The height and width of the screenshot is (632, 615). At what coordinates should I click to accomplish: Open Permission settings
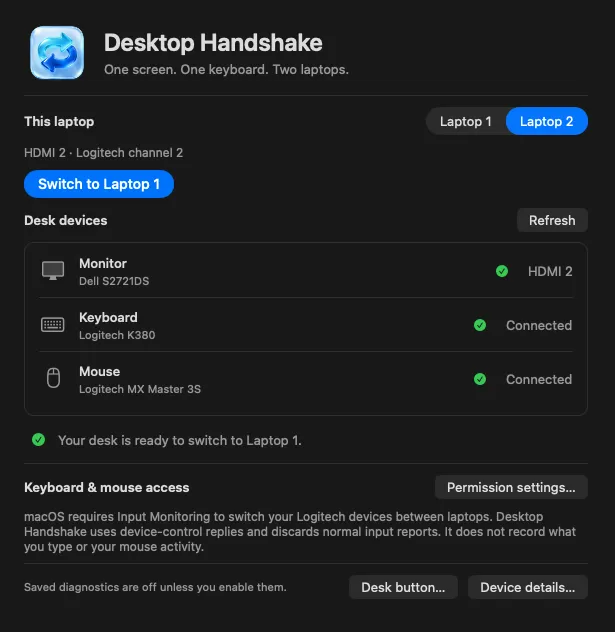coord(511,487)
